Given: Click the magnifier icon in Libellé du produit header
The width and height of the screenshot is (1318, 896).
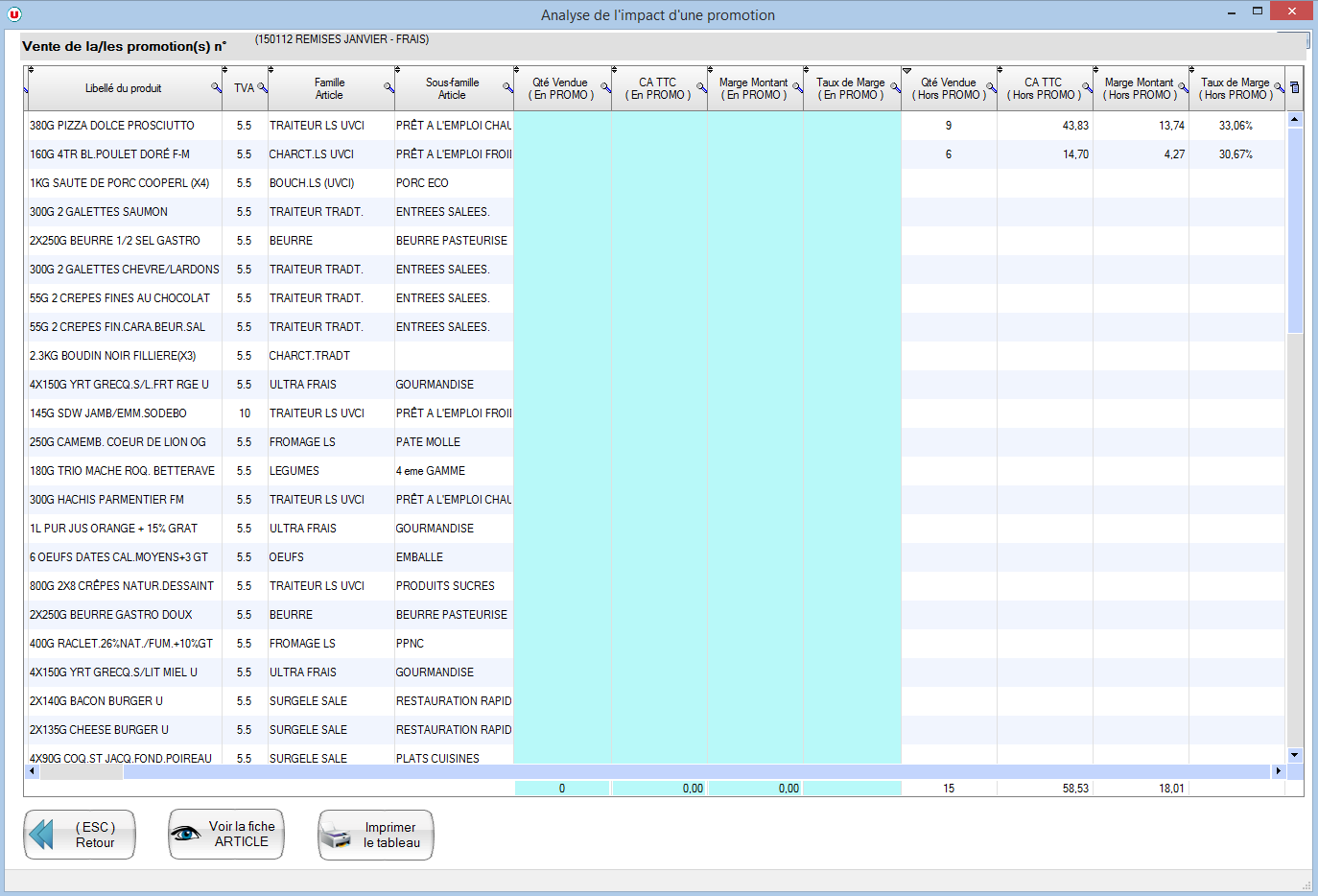Looking at the screenshot, I should tap(216, 88).
